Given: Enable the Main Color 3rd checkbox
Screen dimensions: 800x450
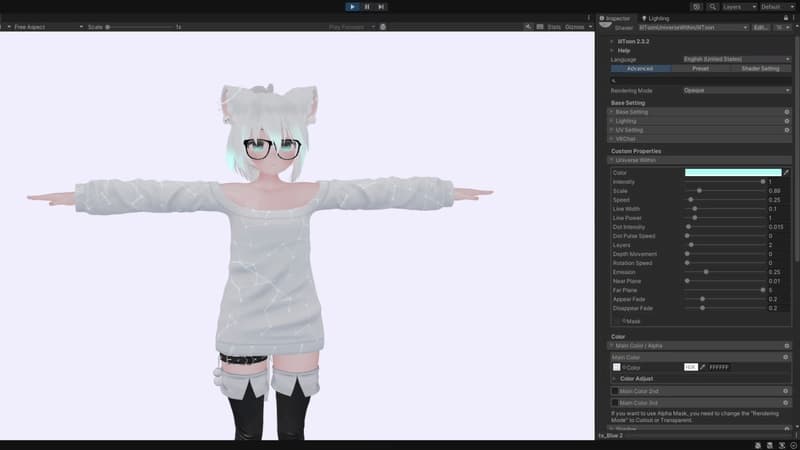Looking at the screenshot, I should [x=615, y=402].
